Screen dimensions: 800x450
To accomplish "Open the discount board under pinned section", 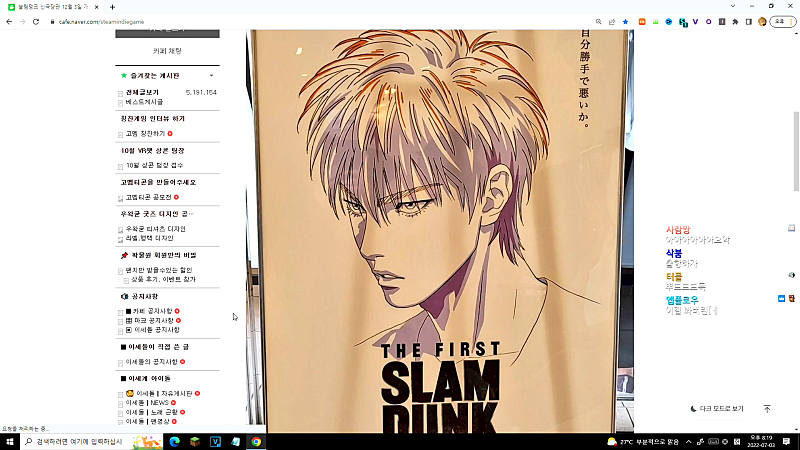I will pyautogui.click(x=159, y=270).
